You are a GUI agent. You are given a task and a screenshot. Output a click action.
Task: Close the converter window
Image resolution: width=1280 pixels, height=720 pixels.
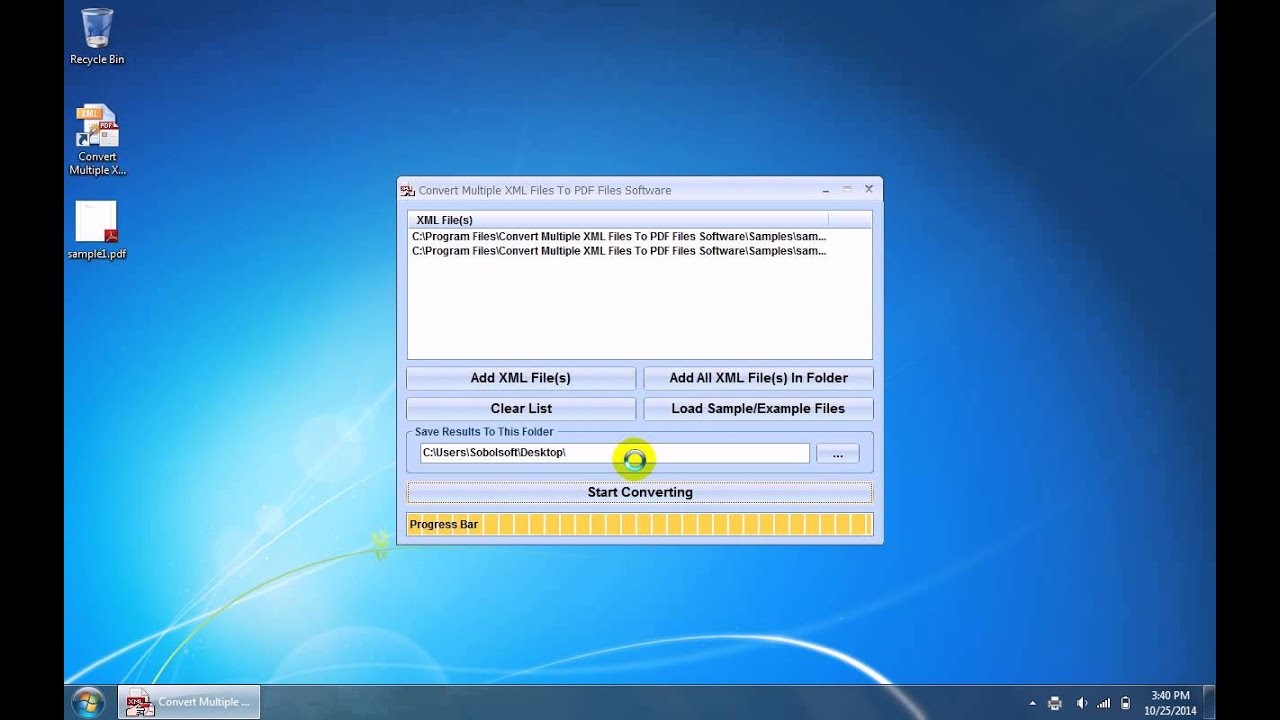click(x=868, y=189)
